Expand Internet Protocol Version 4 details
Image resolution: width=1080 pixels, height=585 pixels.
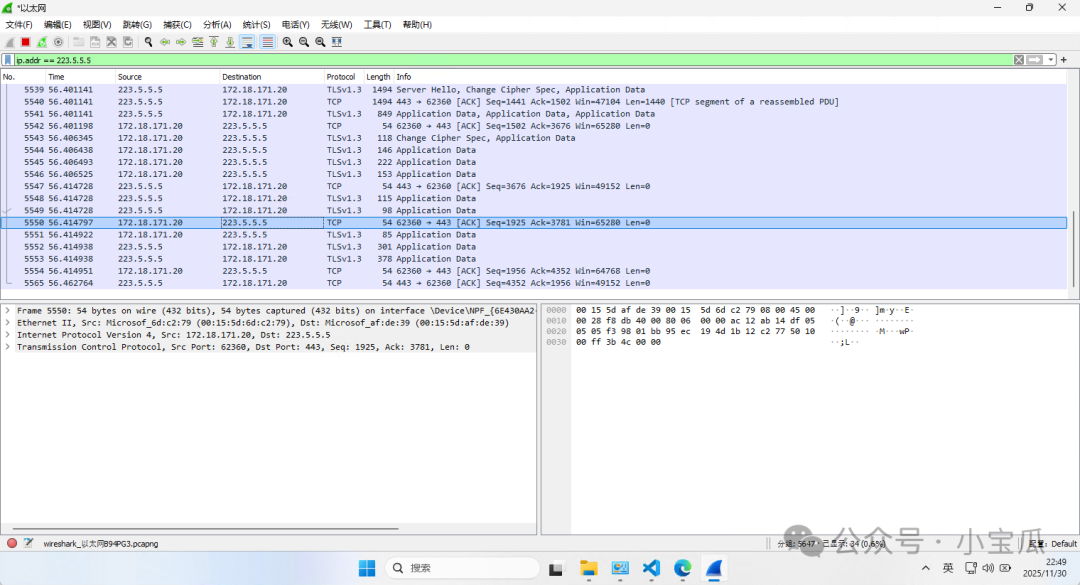[8, 335]
